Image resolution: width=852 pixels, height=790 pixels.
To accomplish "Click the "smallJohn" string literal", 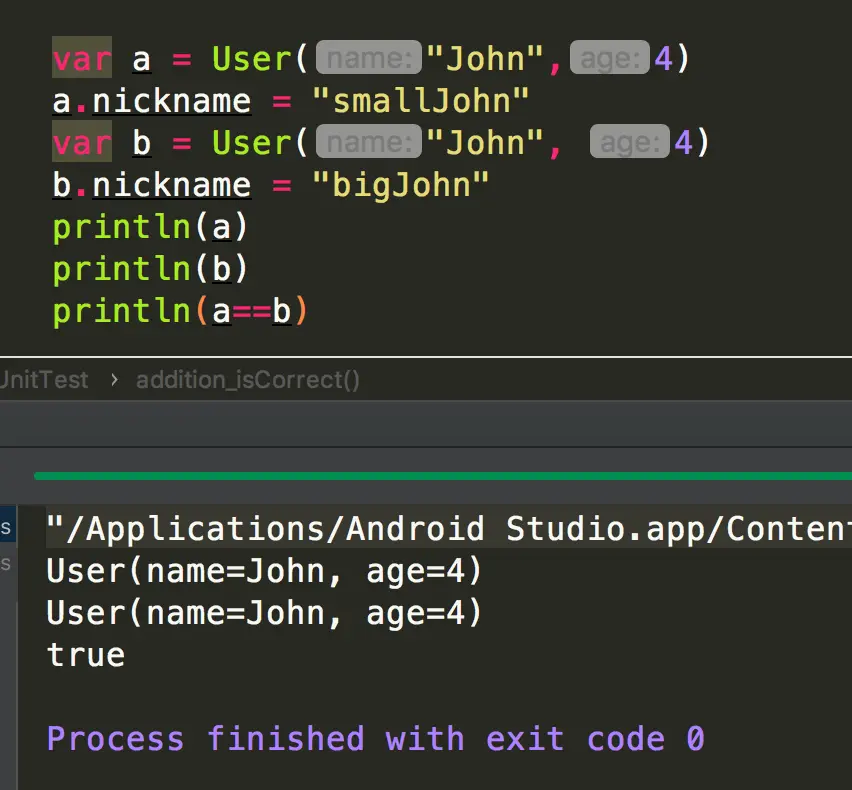I will [420, 101].
